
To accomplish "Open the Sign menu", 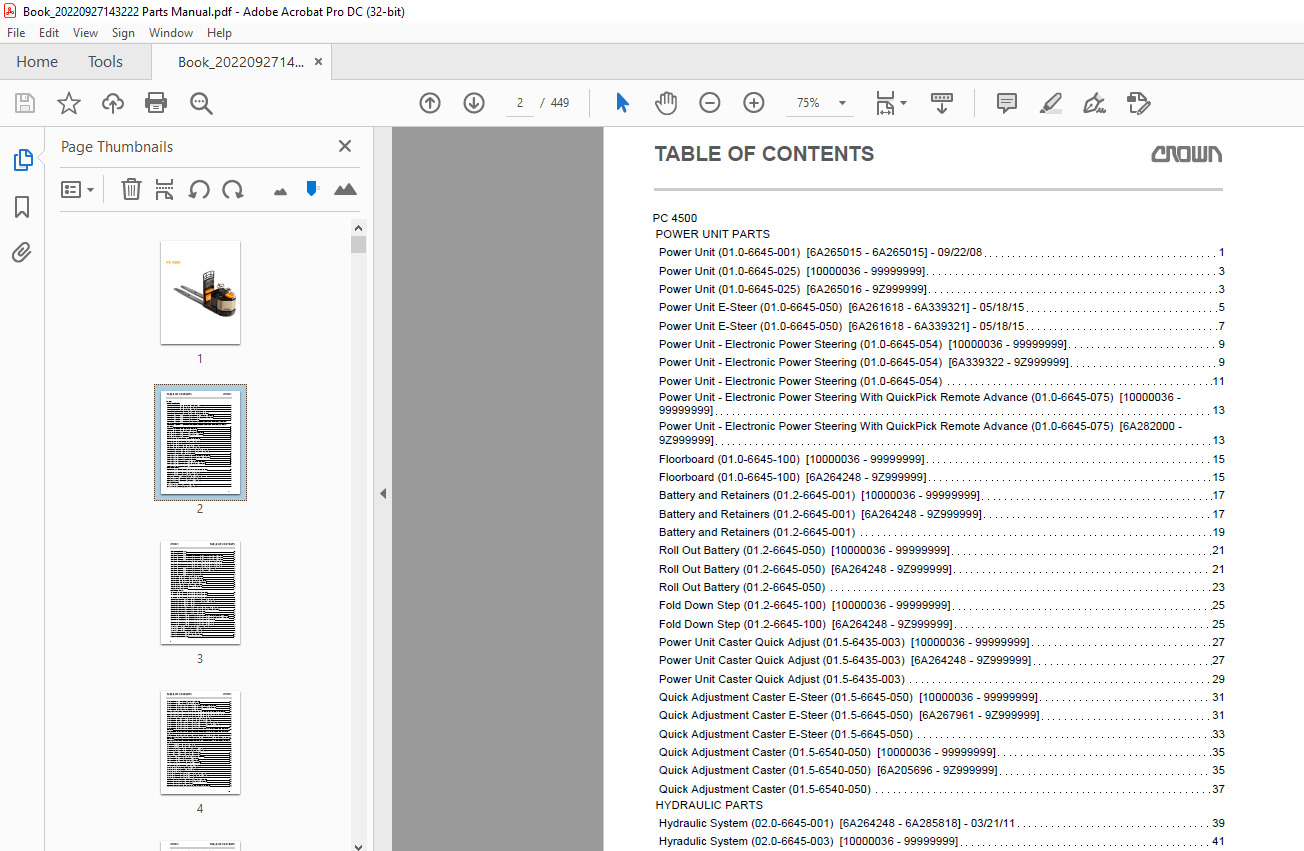I will pyautogui.click(x=123, y=33).
